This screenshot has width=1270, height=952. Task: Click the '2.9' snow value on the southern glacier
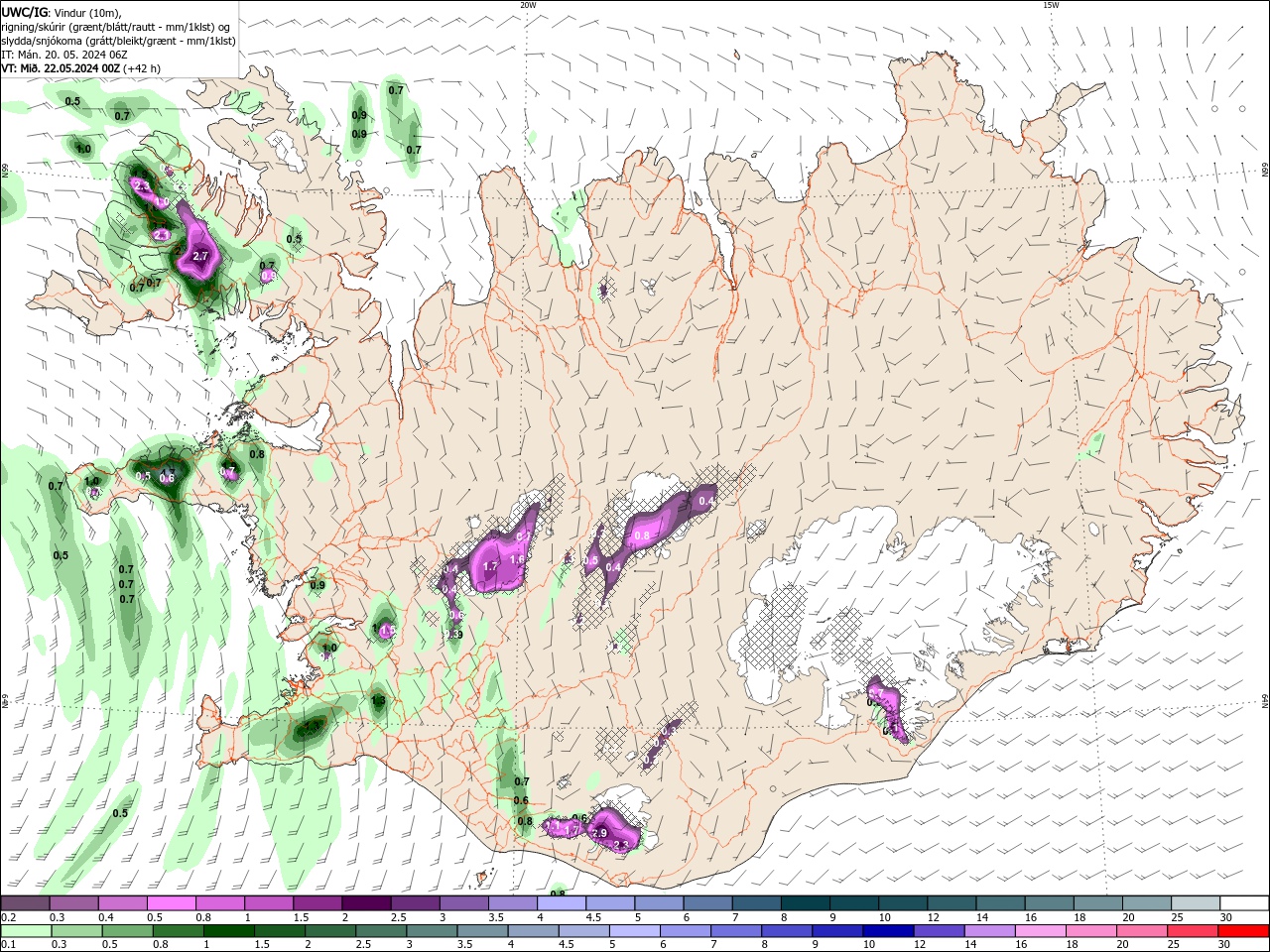pos(599,834)
